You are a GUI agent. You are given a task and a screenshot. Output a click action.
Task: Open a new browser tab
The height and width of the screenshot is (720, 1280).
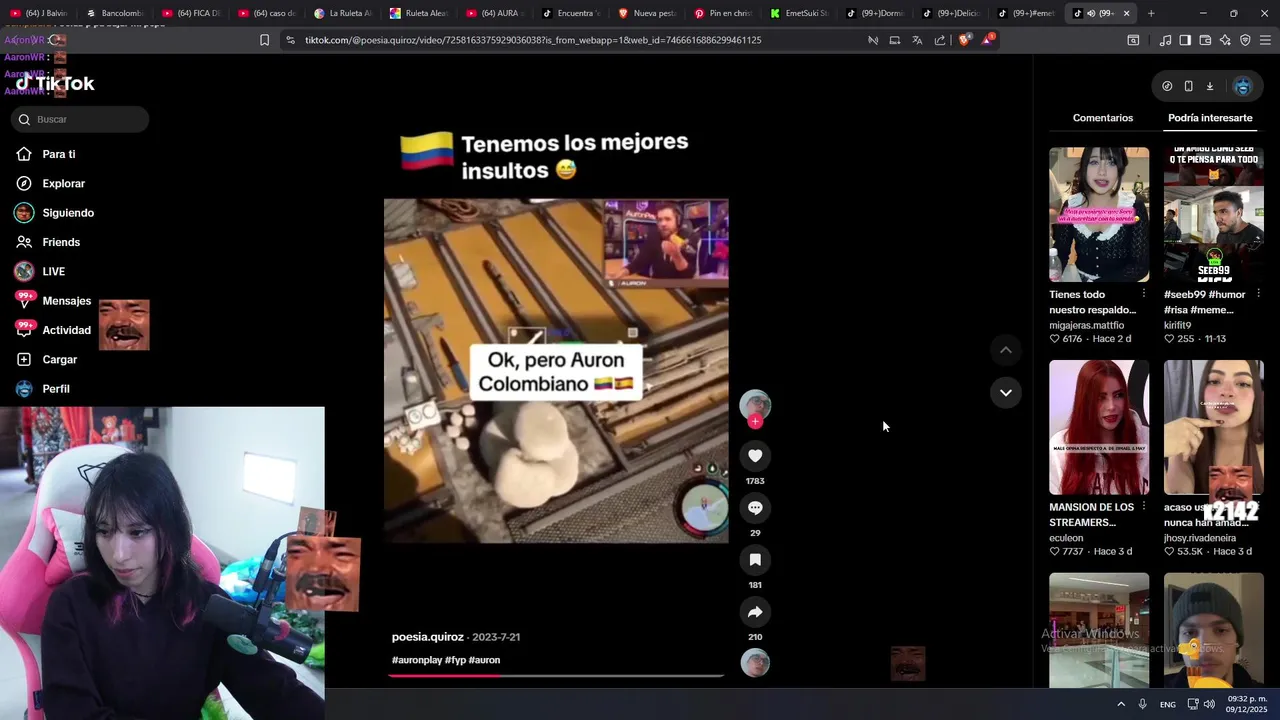[1151, 13]
